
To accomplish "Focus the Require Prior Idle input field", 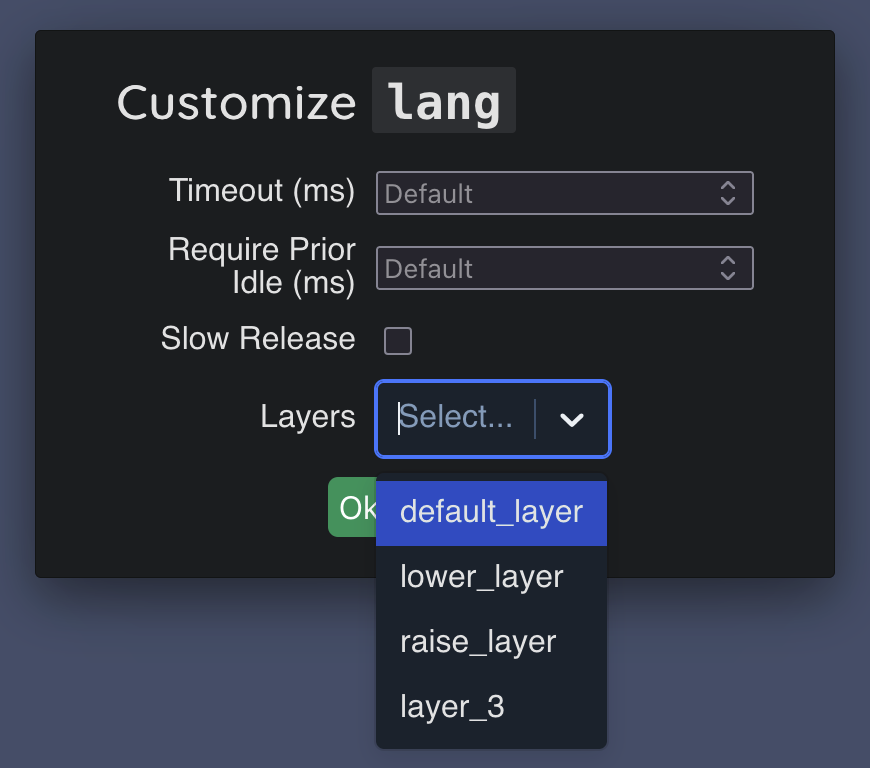I will [x=540, y=268].
